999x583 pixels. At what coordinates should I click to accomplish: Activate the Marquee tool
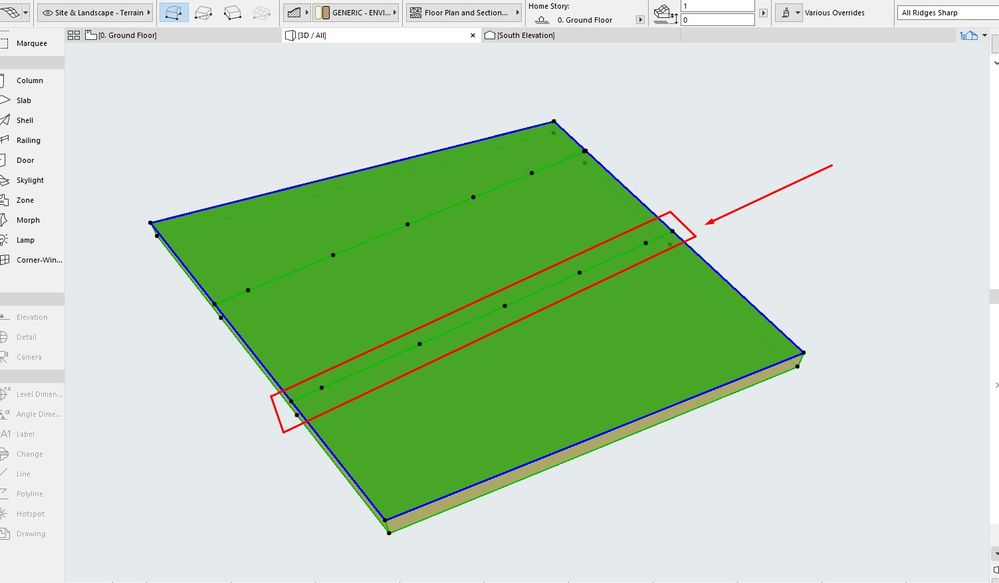[x=30, y=43]
